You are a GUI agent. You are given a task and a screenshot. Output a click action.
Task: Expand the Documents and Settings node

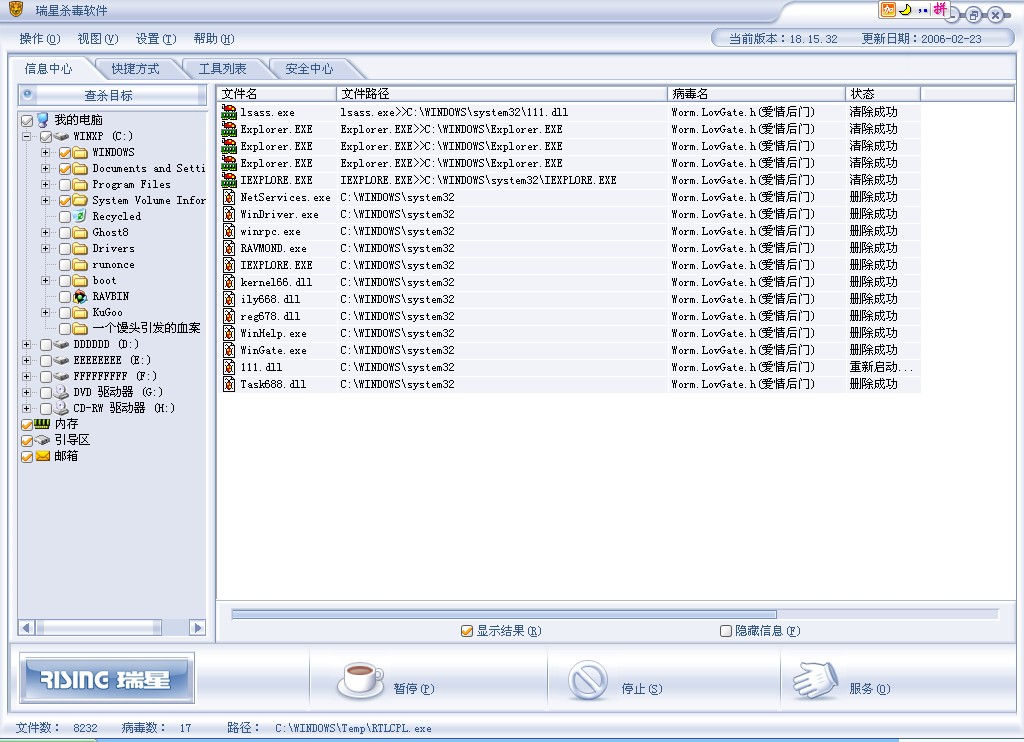(46, 169)
